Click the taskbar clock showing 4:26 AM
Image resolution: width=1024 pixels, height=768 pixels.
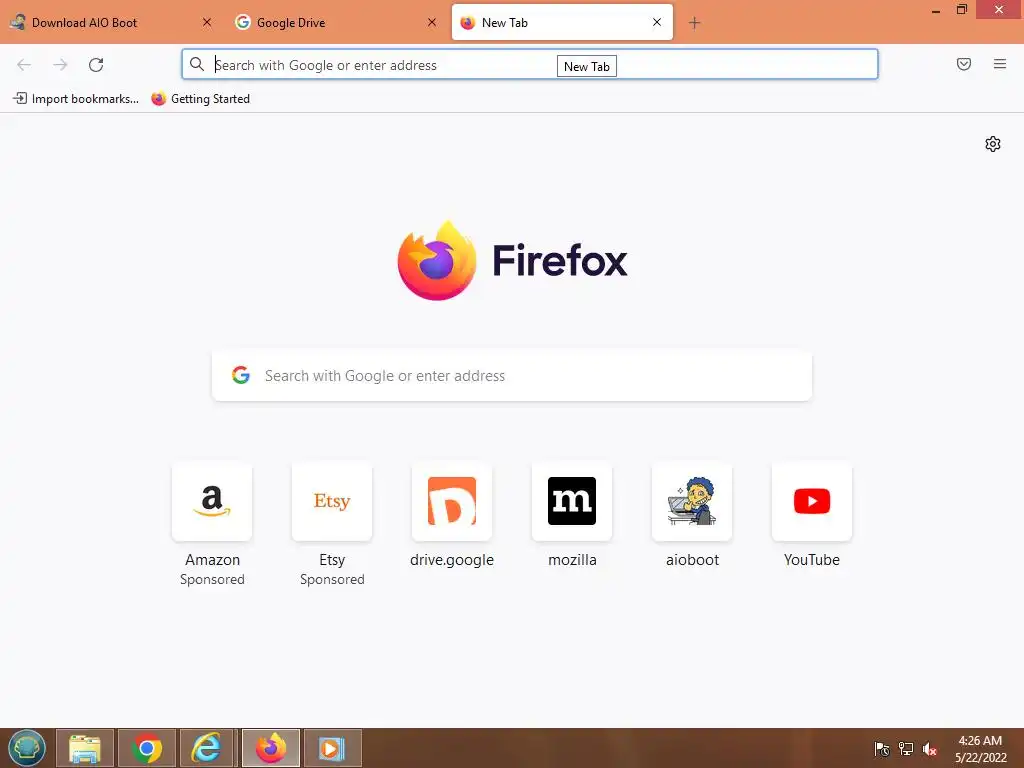point(980,749)
